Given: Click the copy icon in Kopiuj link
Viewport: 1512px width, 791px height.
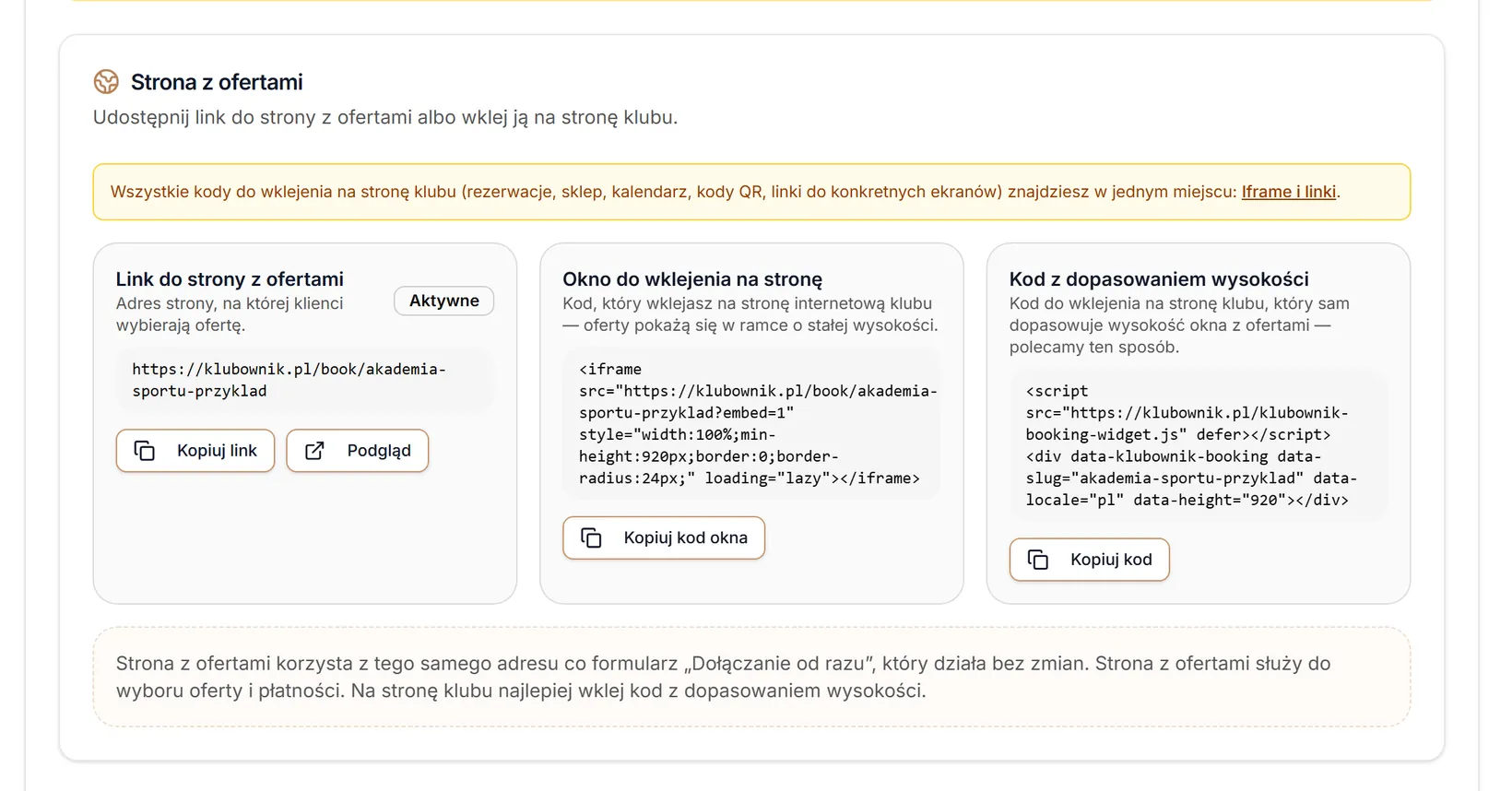Looking at the screenshot, I should [x=145, y=451].
